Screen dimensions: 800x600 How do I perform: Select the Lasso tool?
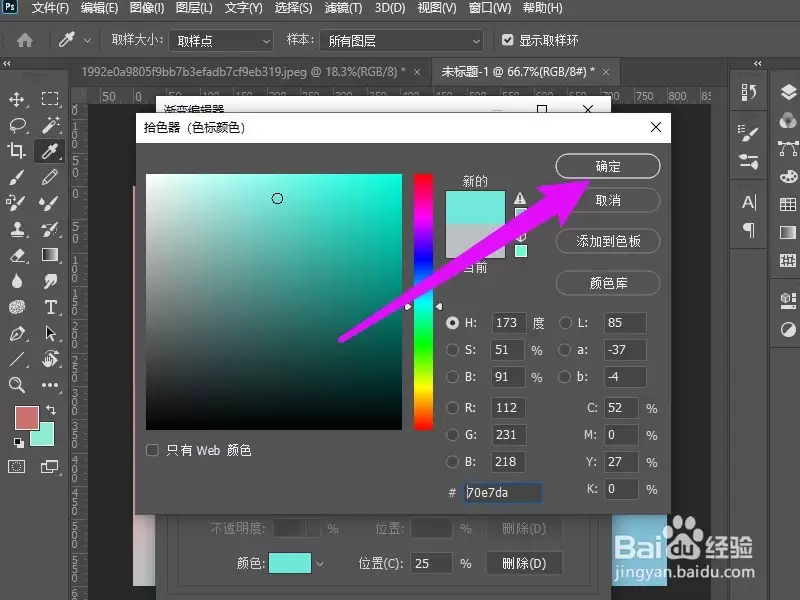click(18, 125)
